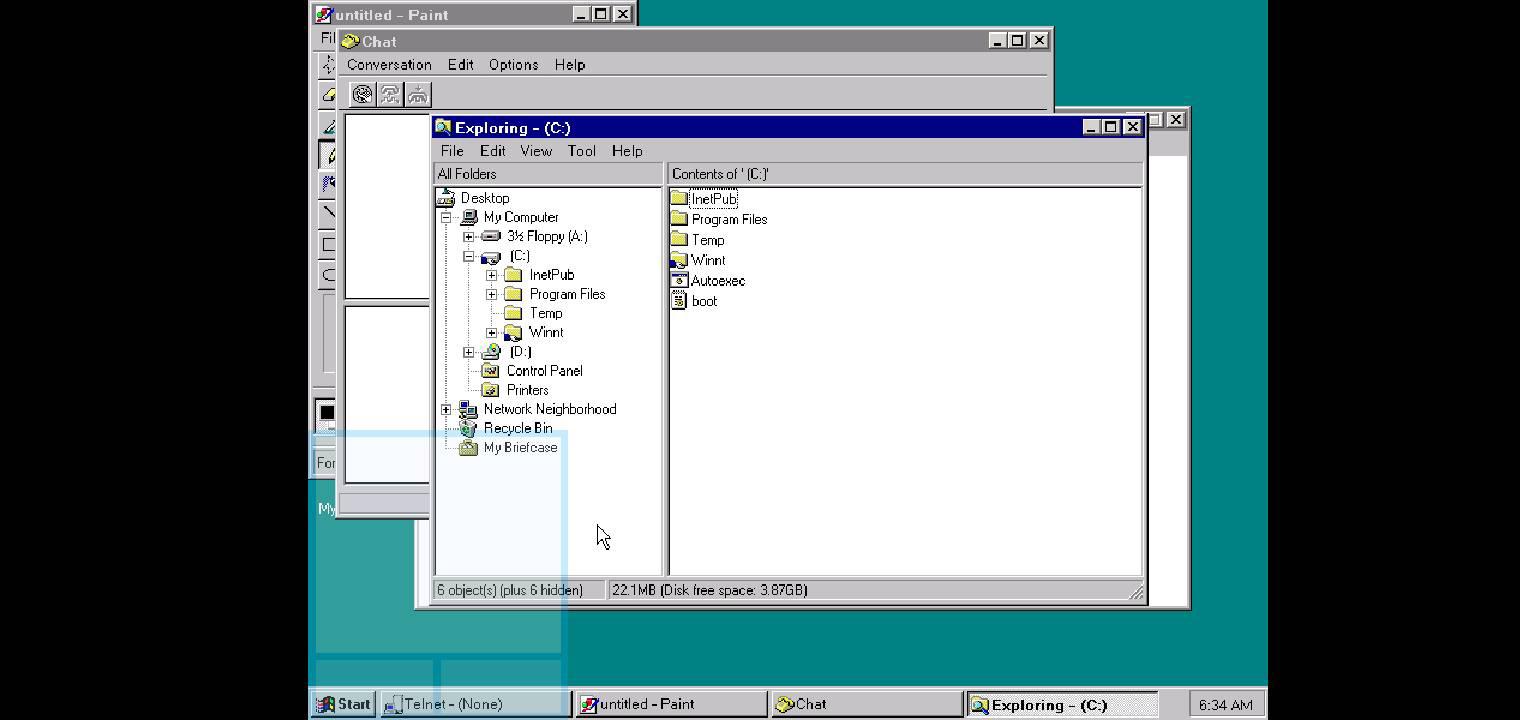Viewport: 1520px width, 720px height.
Task: Select Winnt folder icon in tree
Action: click(514, 332)
